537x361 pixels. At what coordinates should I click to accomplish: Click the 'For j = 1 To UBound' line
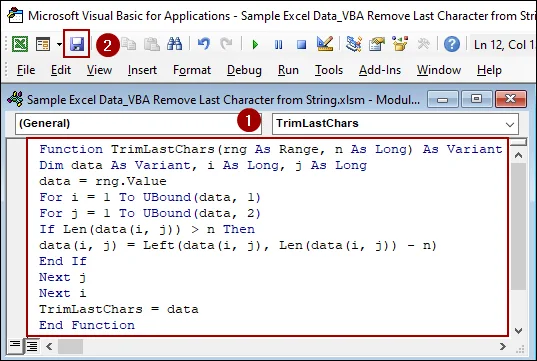click(x=150, y=213)
